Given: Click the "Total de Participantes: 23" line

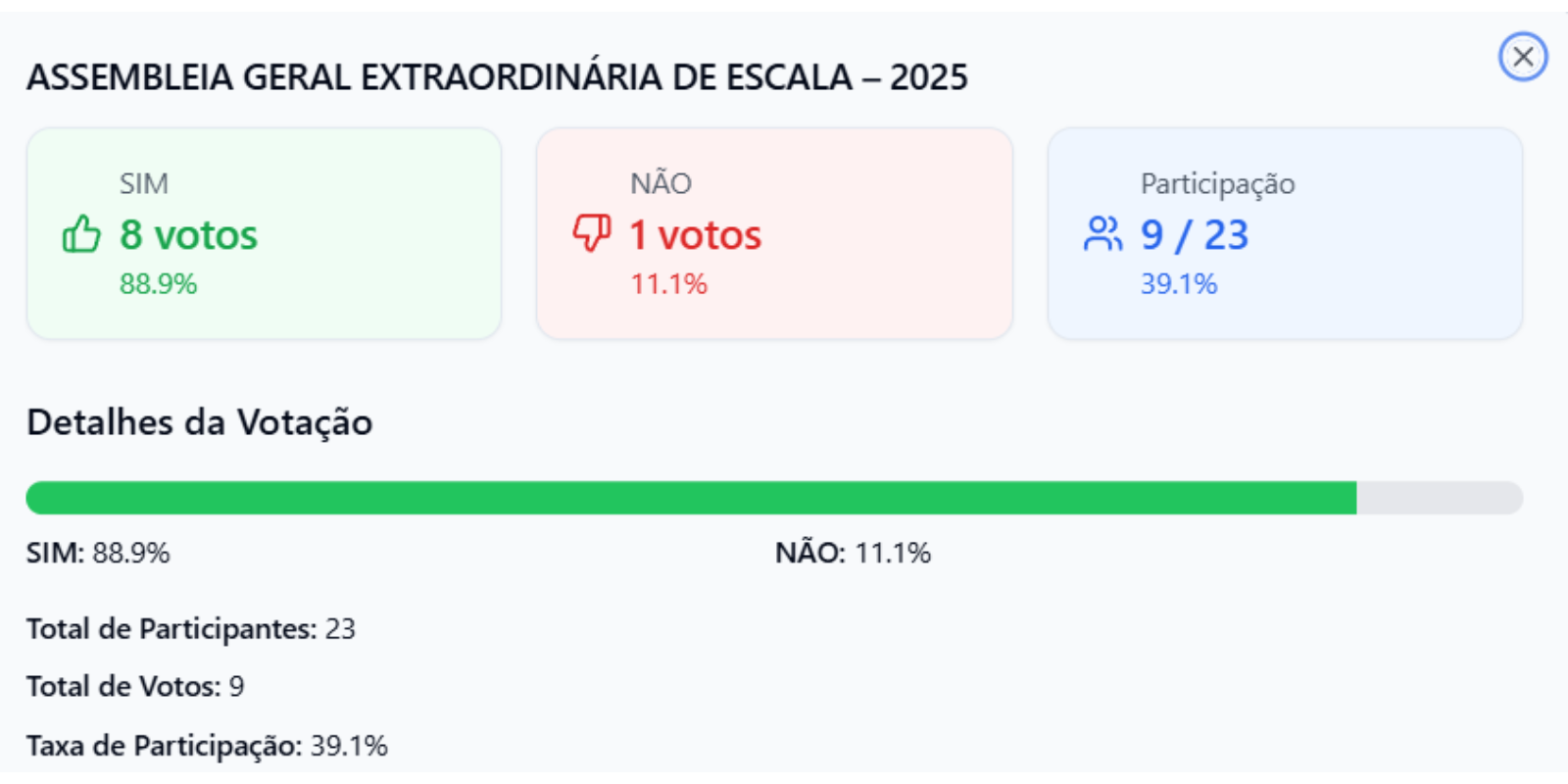Looking at the screenshot, I should coord(191,628).
